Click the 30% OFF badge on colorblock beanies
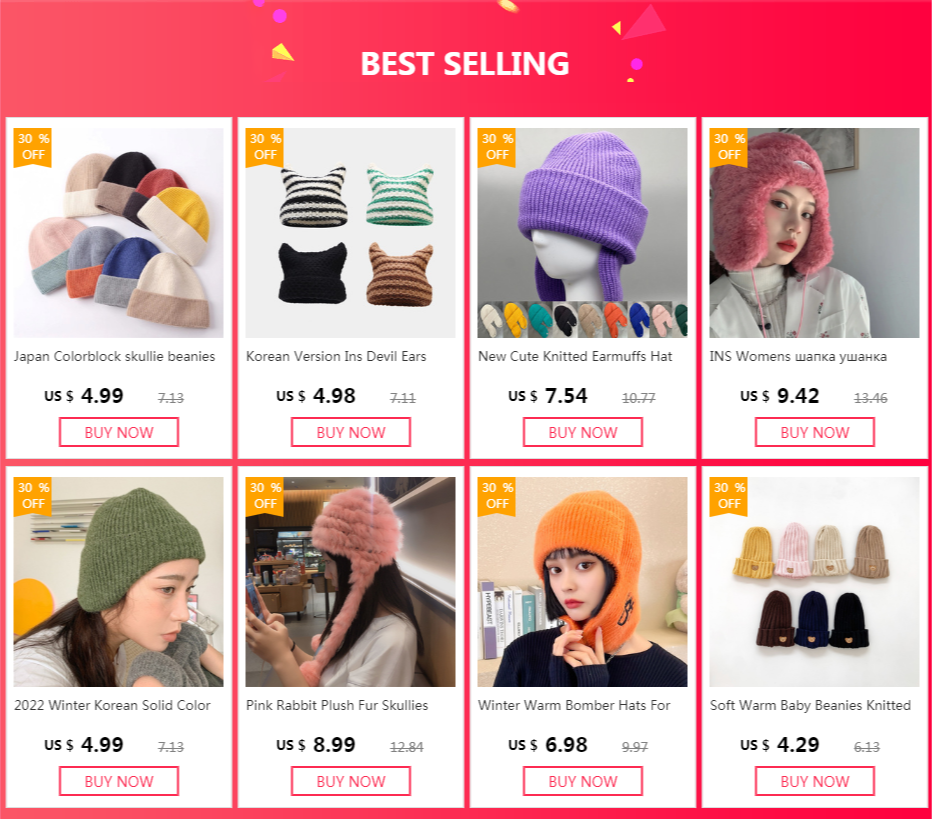 tap(33, 146)
